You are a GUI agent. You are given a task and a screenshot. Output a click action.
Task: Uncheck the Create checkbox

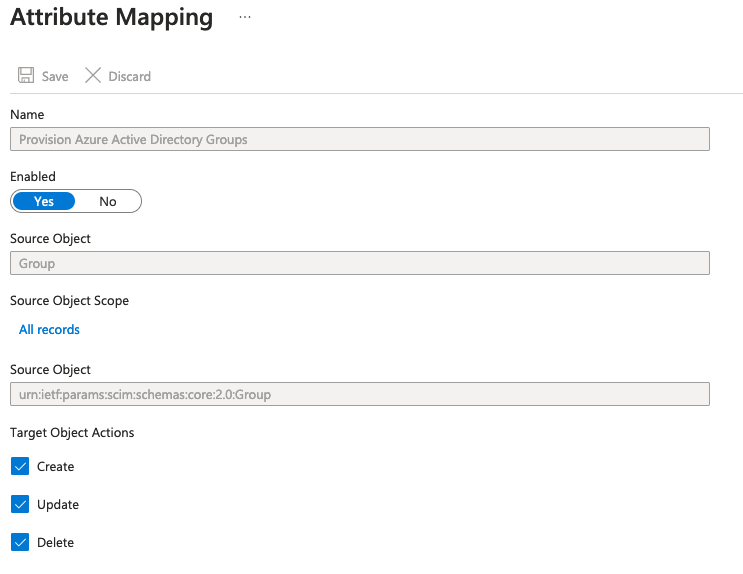[20, 467]
